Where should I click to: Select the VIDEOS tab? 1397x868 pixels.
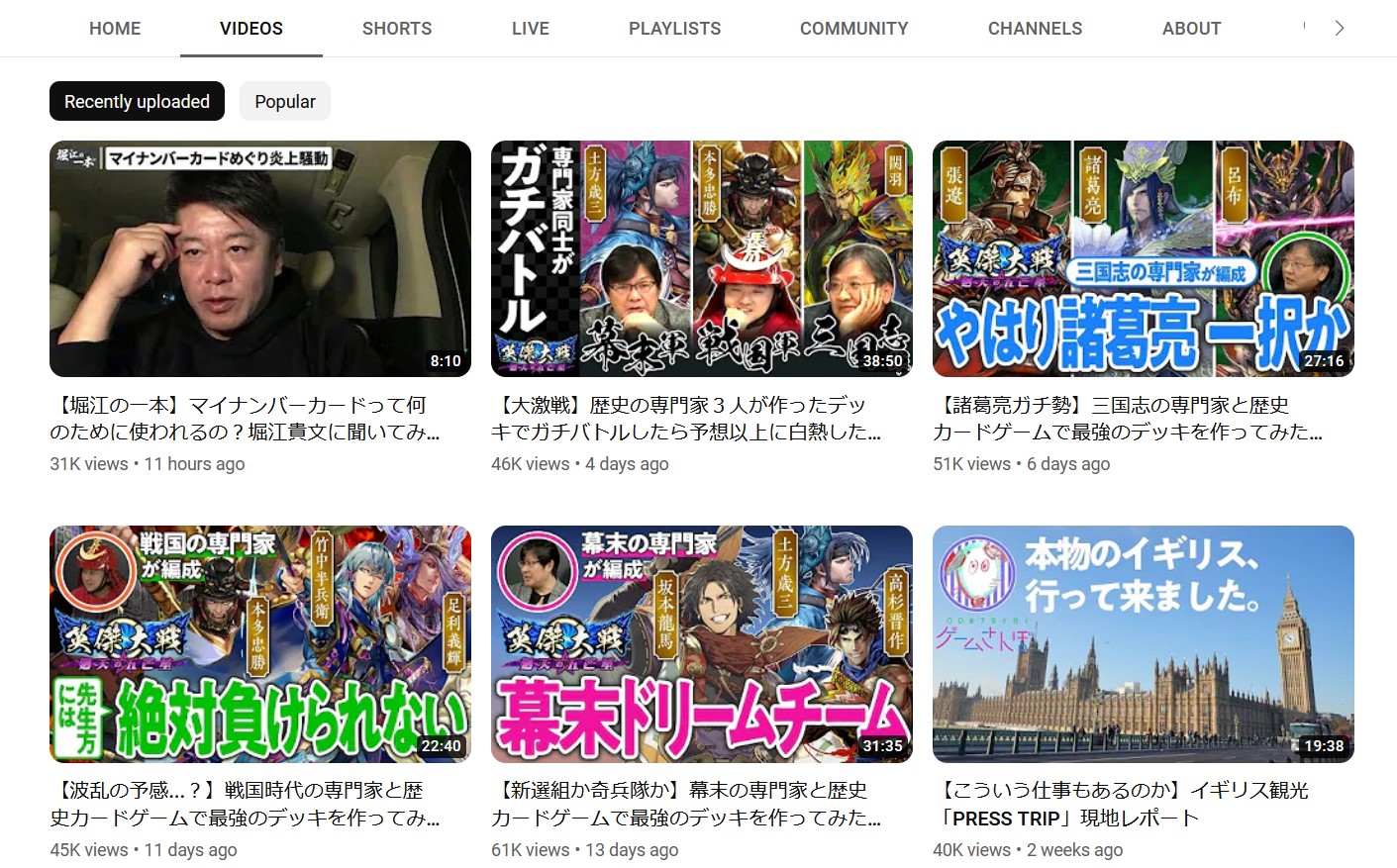pyautogui.click(x=251, y=29)
